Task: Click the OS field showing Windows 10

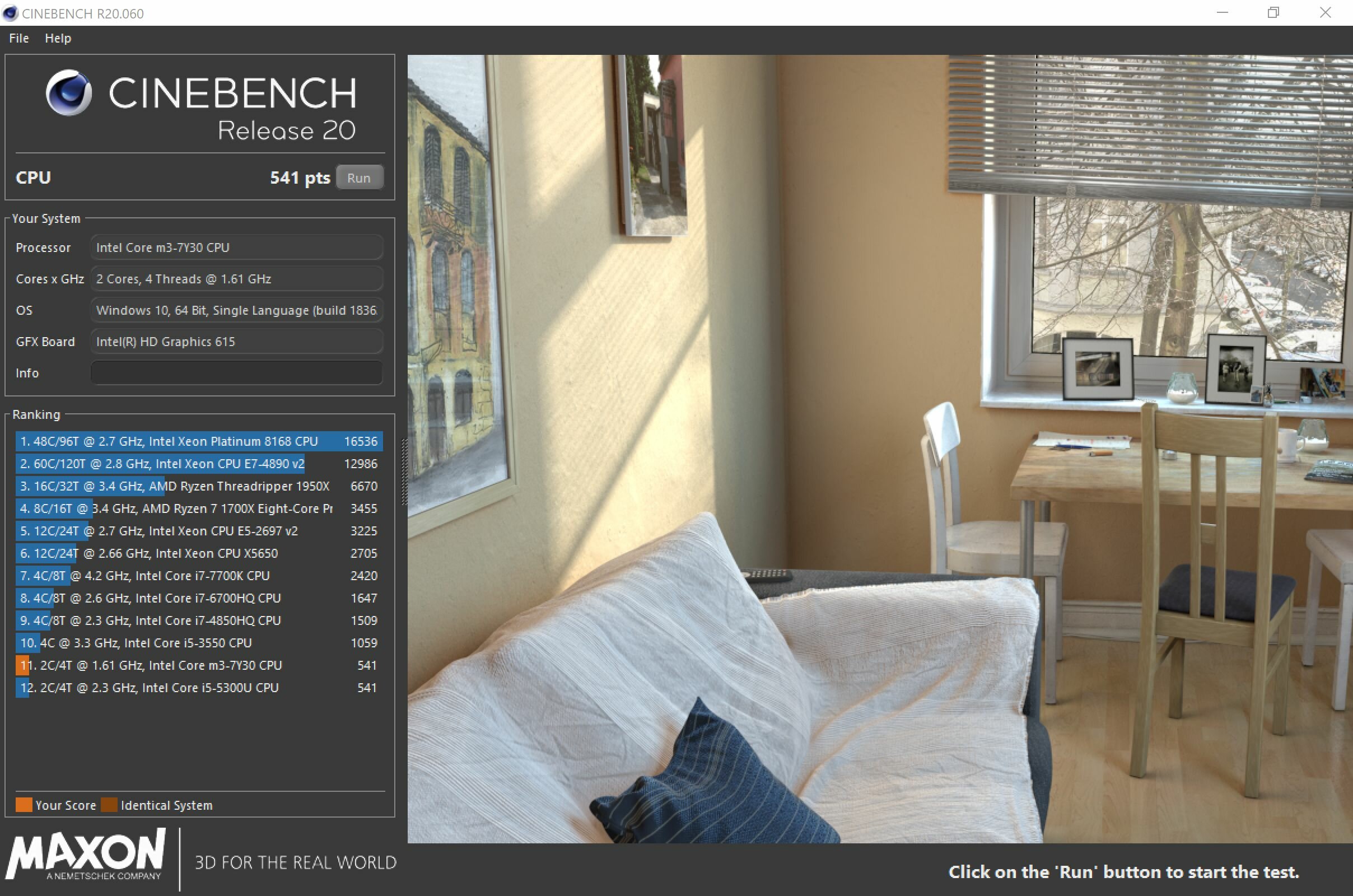Action: [x=236, y=310]
